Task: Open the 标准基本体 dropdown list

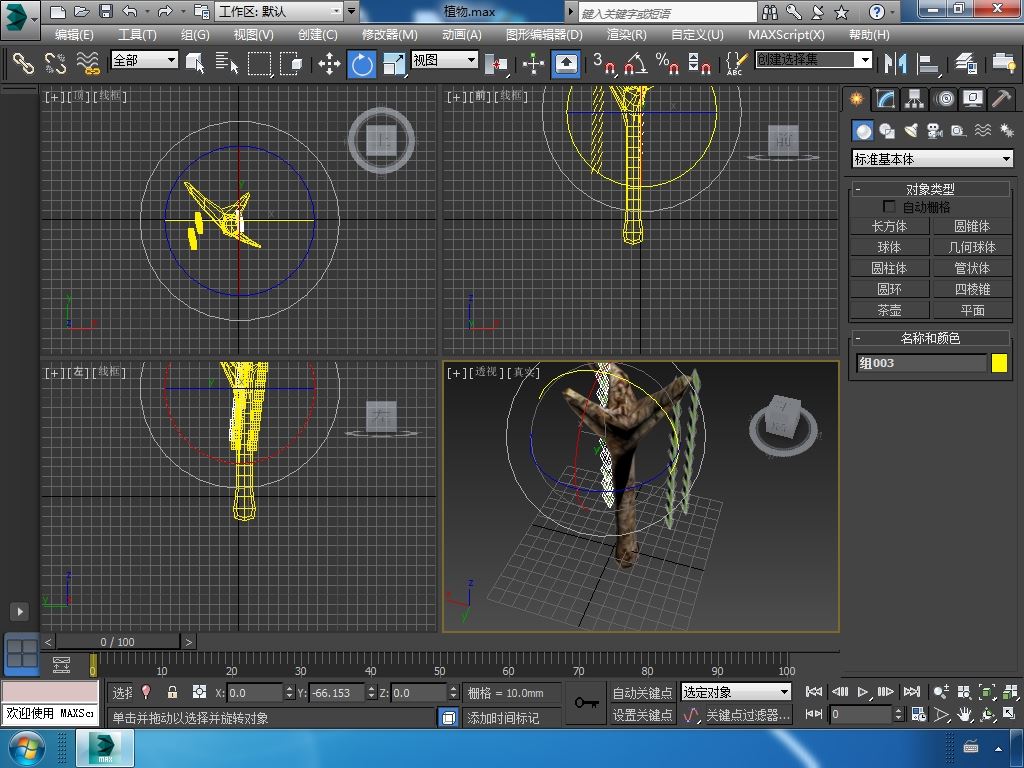Action: (932, 159)
